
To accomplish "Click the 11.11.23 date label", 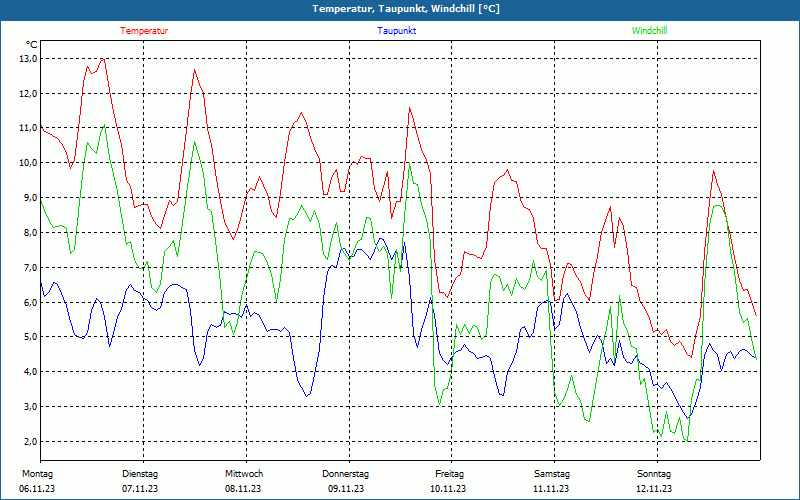I will pos(551,489).
